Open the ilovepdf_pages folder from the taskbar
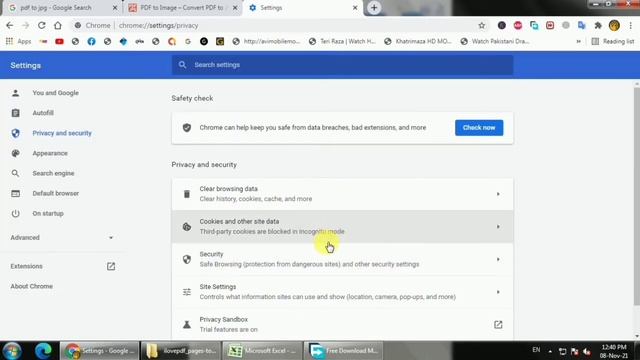The image size is (640, 360). [x=181, y=351]
